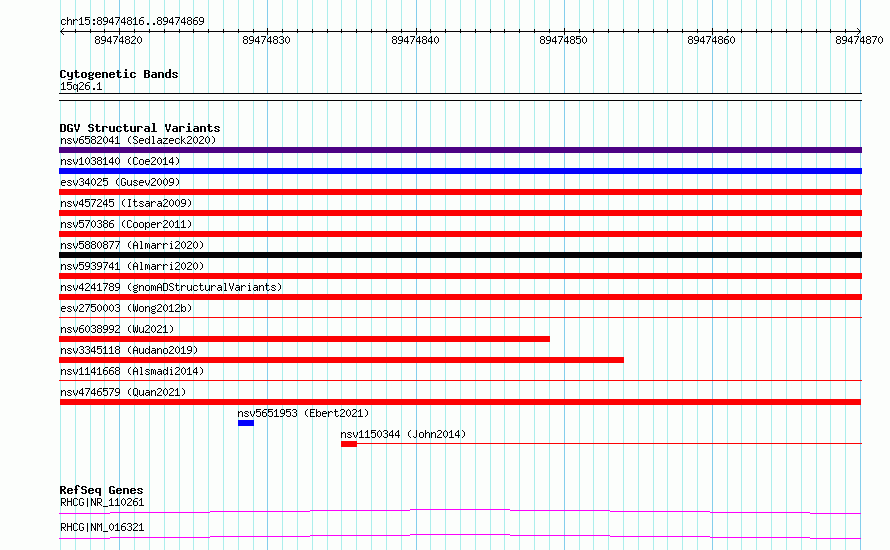Open the nsv3345118 (Audano2019) label
The height and width of the screenshot is (550, 890).
pos(129,350)
